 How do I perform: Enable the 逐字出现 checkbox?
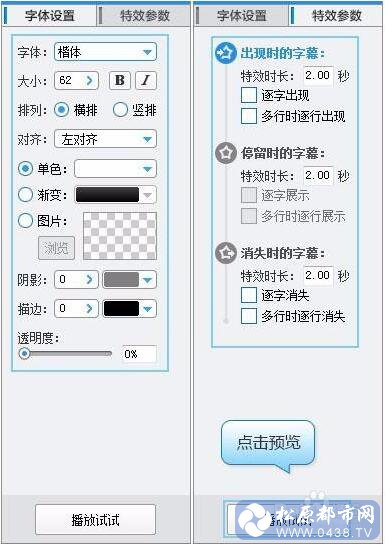tap(249, 95)
